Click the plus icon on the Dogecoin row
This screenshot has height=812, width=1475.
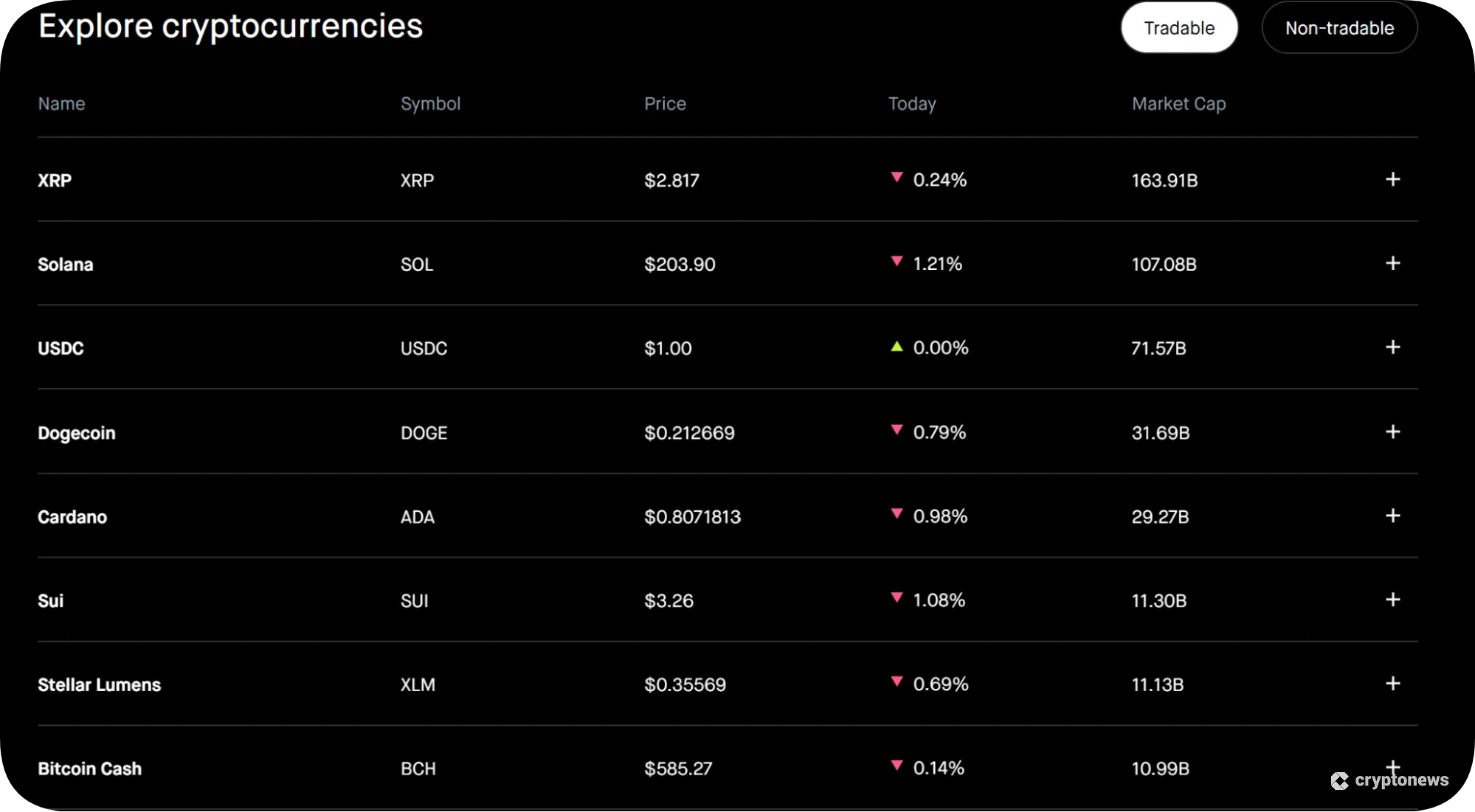pyautogui.click(x=1393, y=431)
